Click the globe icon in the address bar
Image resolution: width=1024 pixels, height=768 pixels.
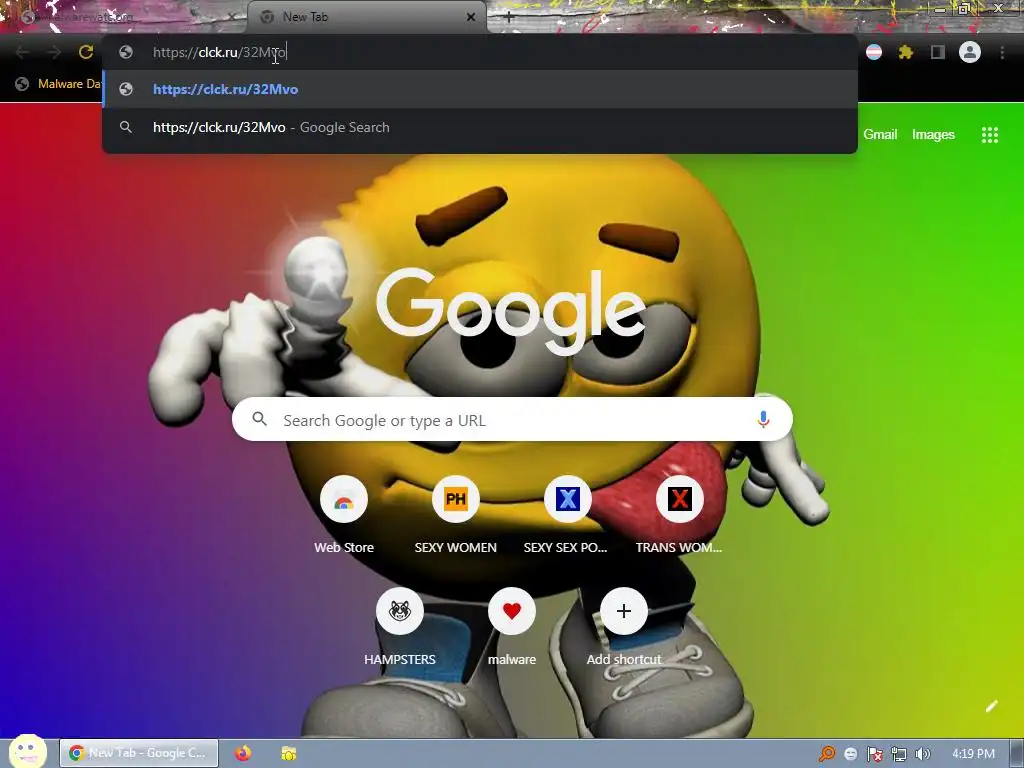coord(126,52)
